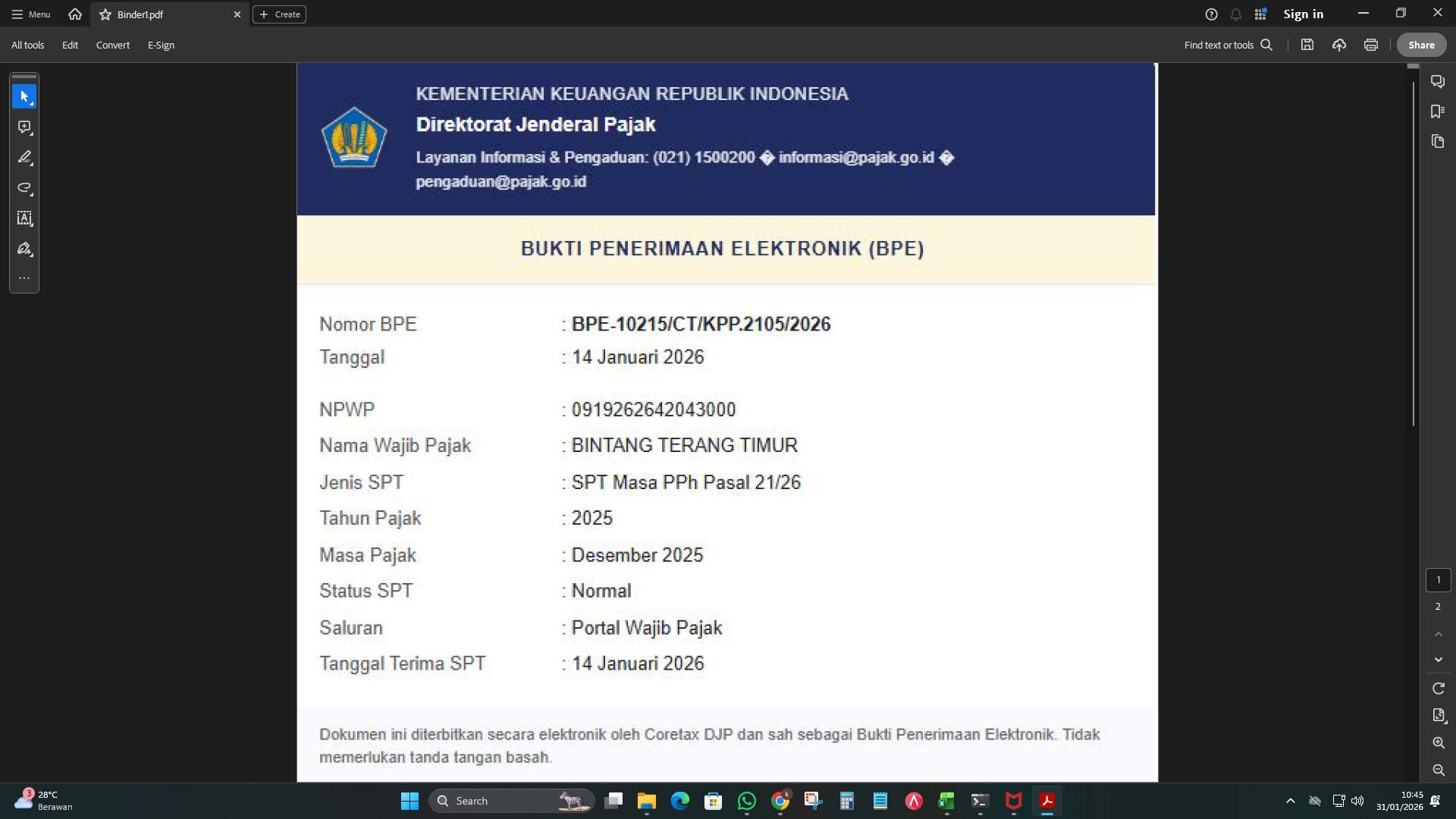
Task: Open the Bookmarks panel
Action: coord(1438,111)
